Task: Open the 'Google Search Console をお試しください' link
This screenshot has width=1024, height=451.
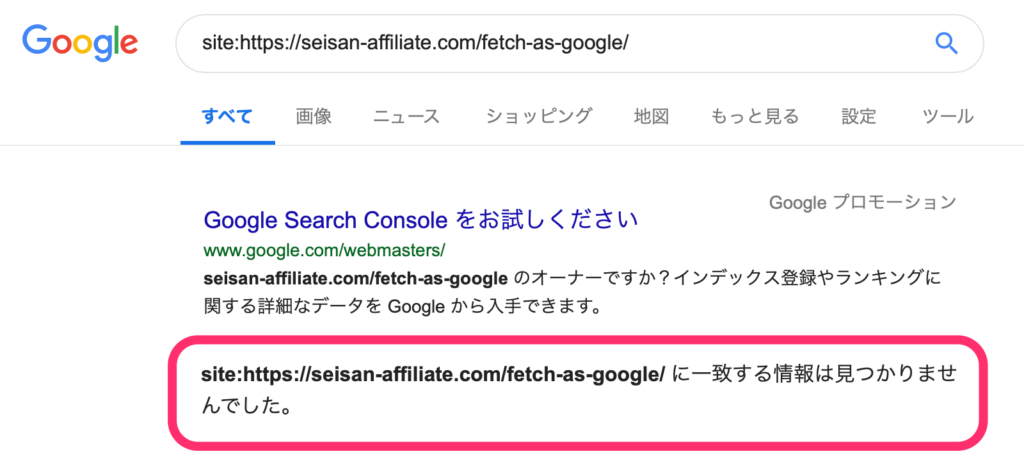Action: 420,219
